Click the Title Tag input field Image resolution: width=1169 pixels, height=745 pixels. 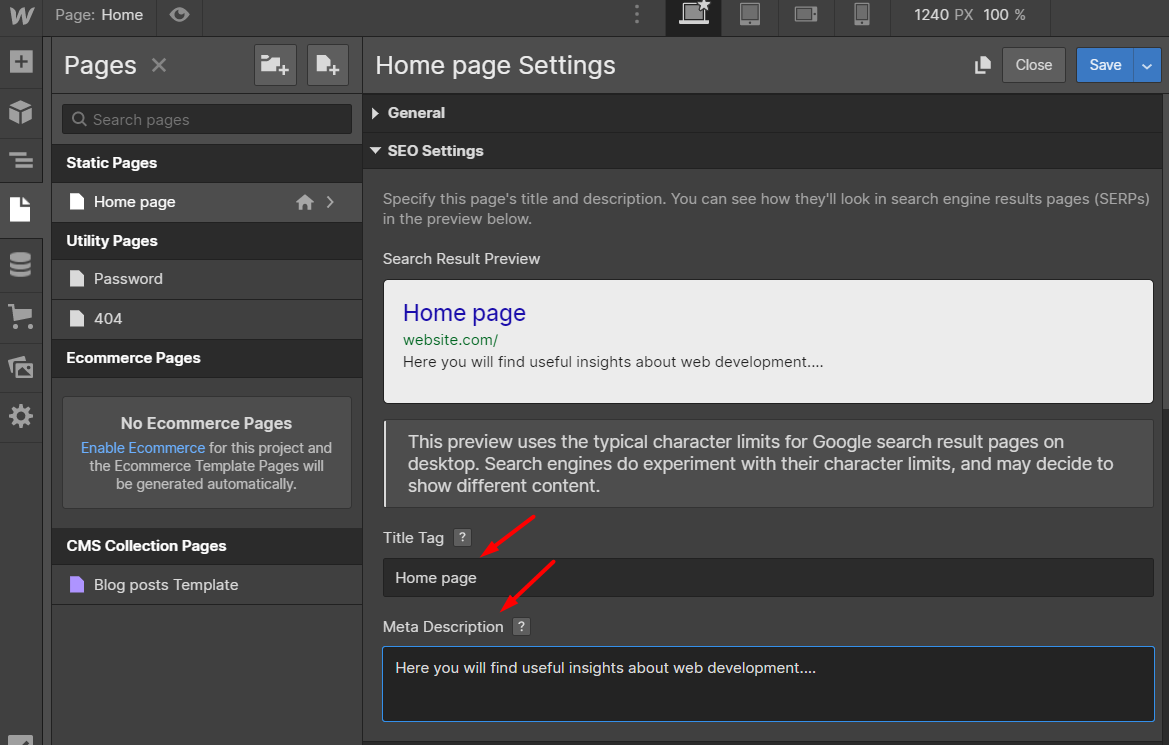[x=768, y=578]
